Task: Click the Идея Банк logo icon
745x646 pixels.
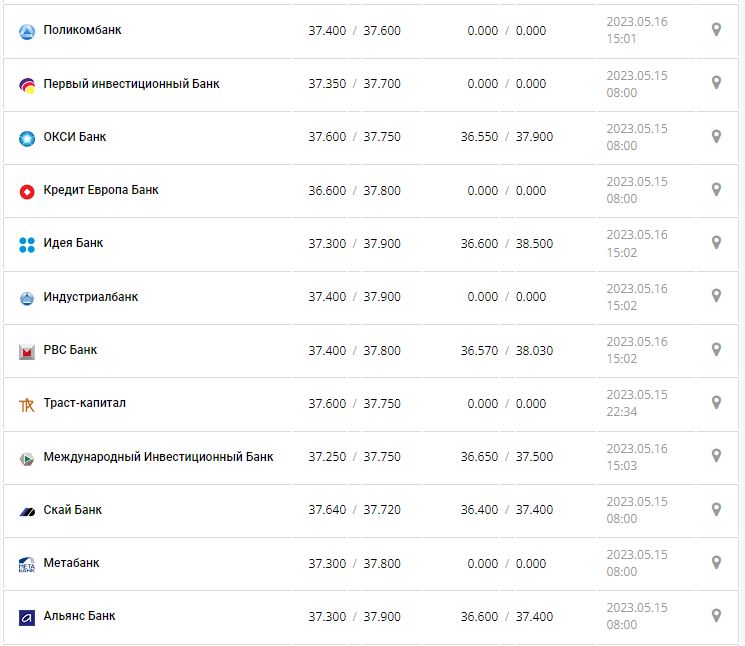Action: 27,244
